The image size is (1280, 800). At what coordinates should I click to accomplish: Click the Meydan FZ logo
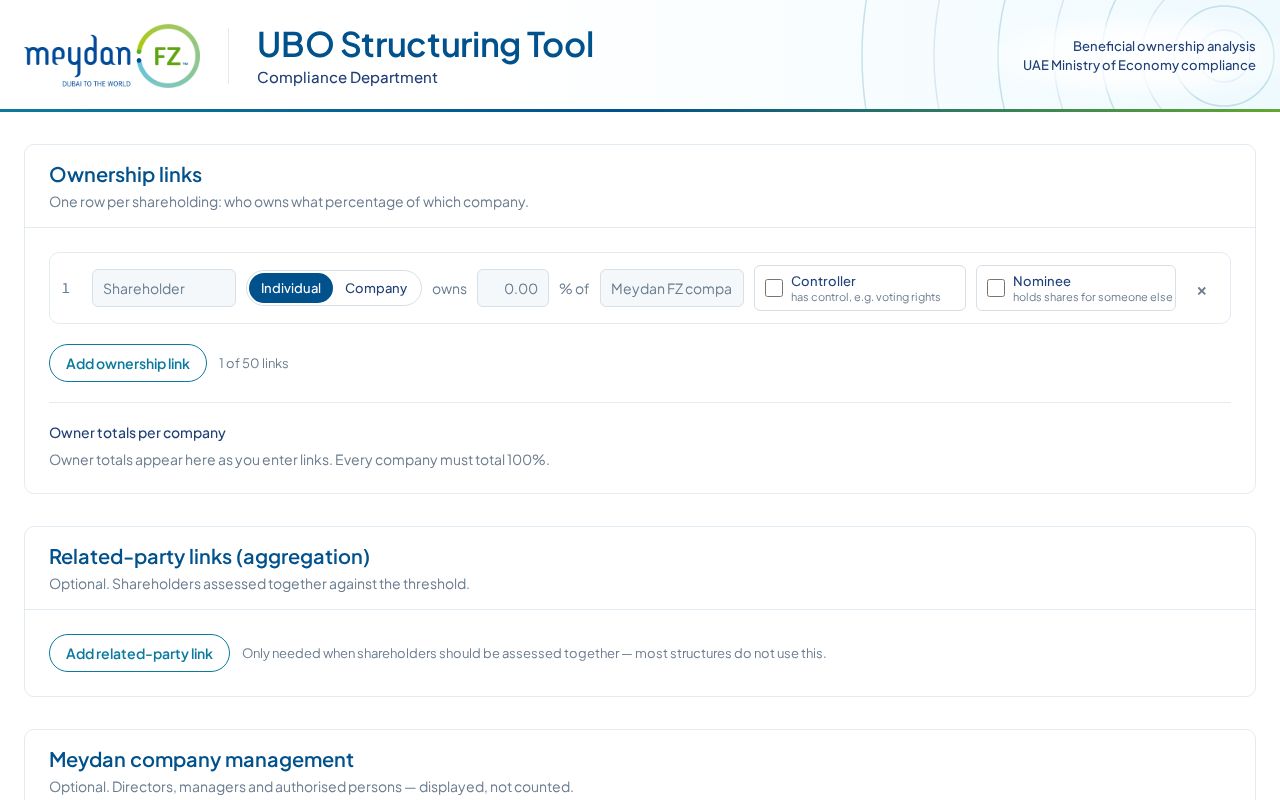112,56
